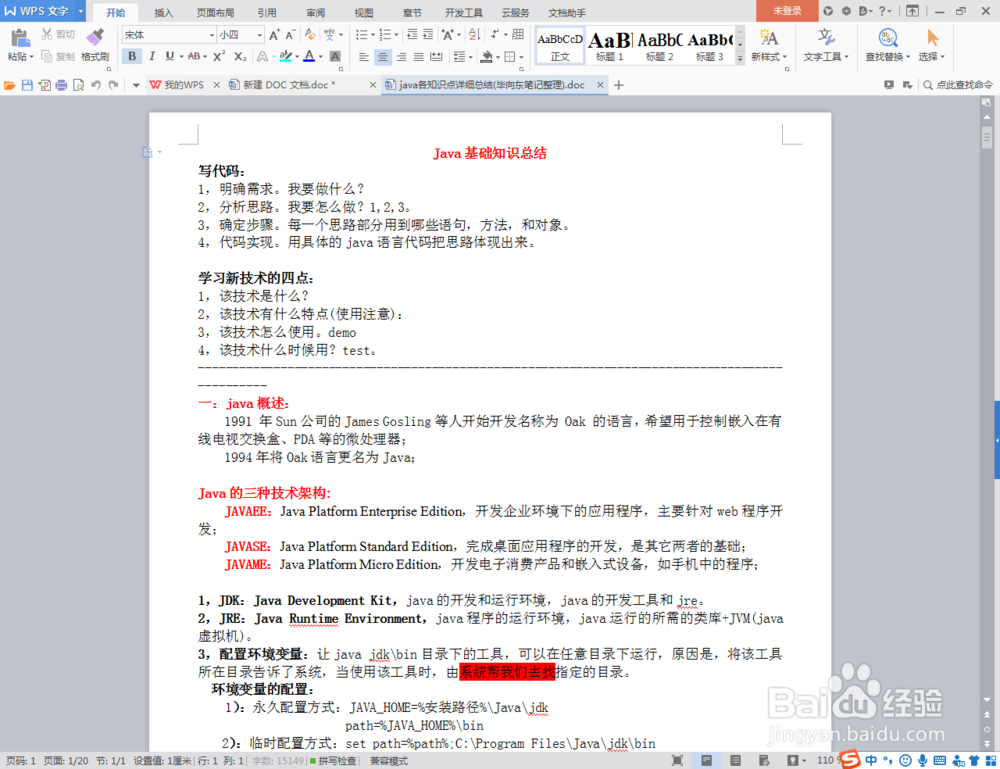Toggle Italic formatting button
The height and width of the screenshot is (769, 1000).
[152, 56]
